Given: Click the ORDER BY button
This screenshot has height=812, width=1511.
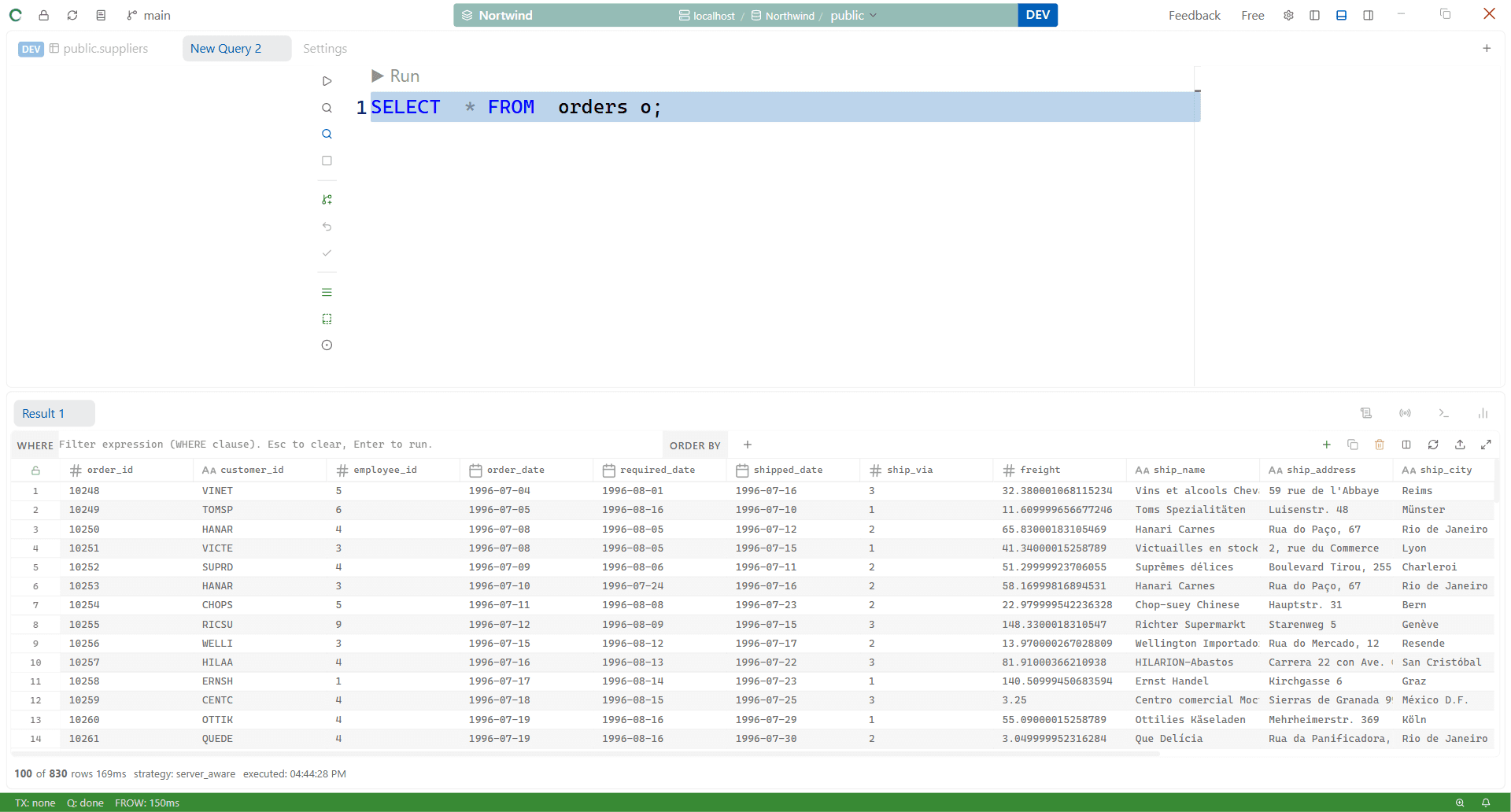Looking at the screenshot, I should point(695,445).
